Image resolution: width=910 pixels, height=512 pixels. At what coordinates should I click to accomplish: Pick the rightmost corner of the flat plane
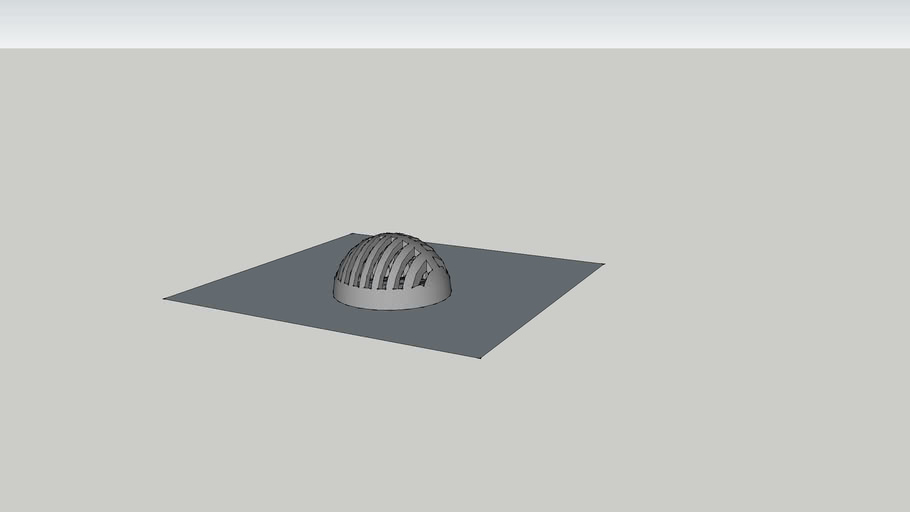[x=603, y=264]
